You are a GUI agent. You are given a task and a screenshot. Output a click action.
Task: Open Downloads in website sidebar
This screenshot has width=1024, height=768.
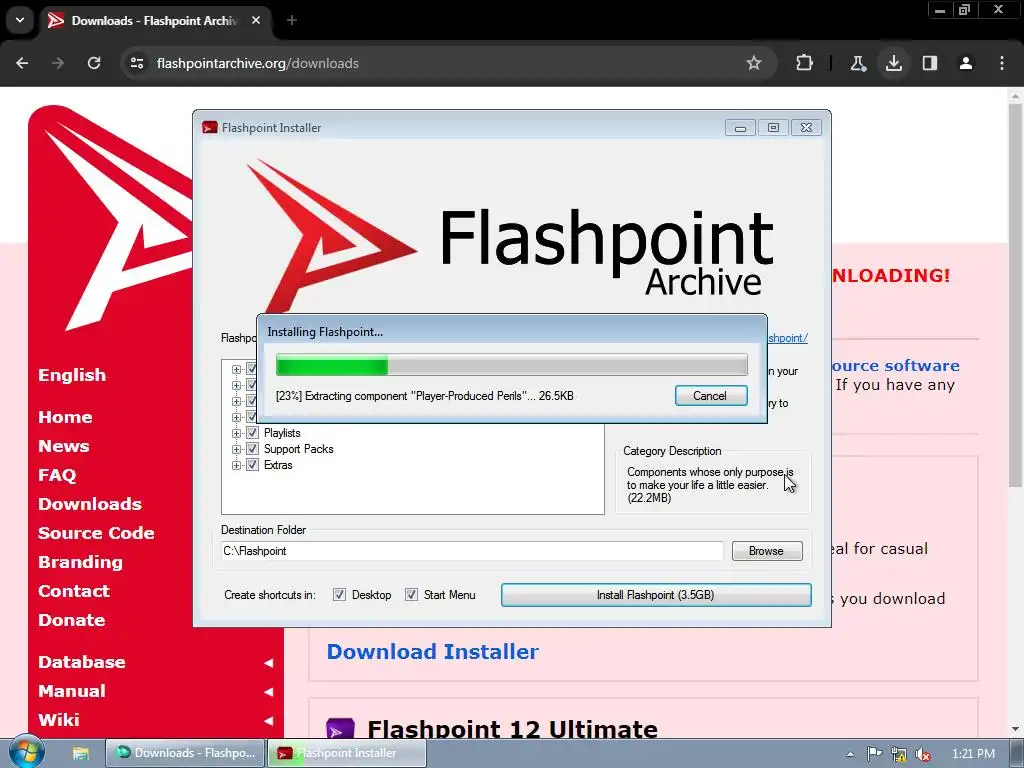coord(90,504)
